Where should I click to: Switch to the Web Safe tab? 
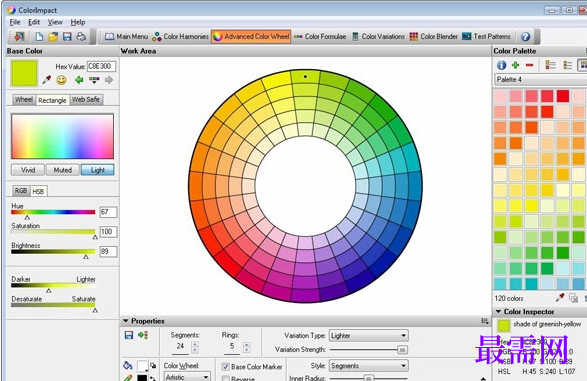pos(86,100)
